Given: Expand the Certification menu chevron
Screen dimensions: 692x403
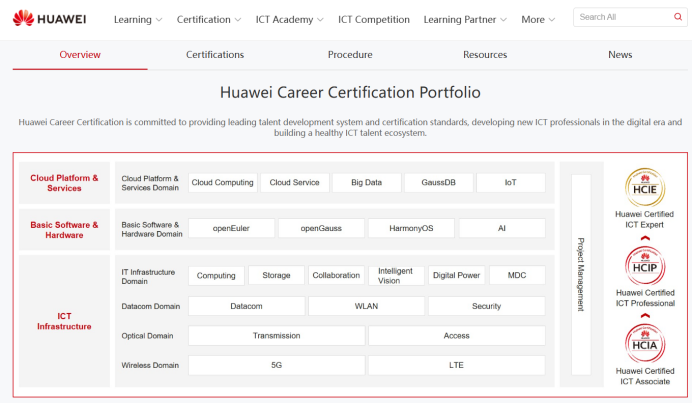Looking at the screenshot, I should 238,20.
